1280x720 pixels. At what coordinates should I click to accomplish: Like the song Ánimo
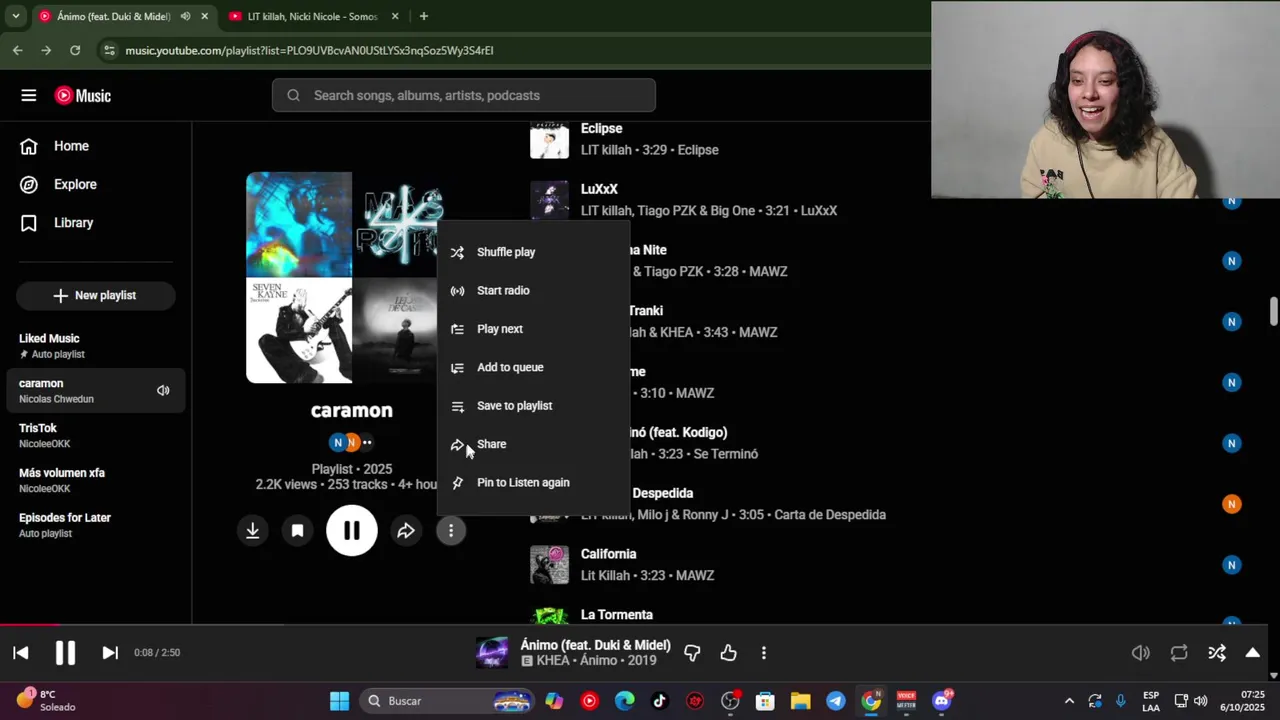tap(728, 653)
